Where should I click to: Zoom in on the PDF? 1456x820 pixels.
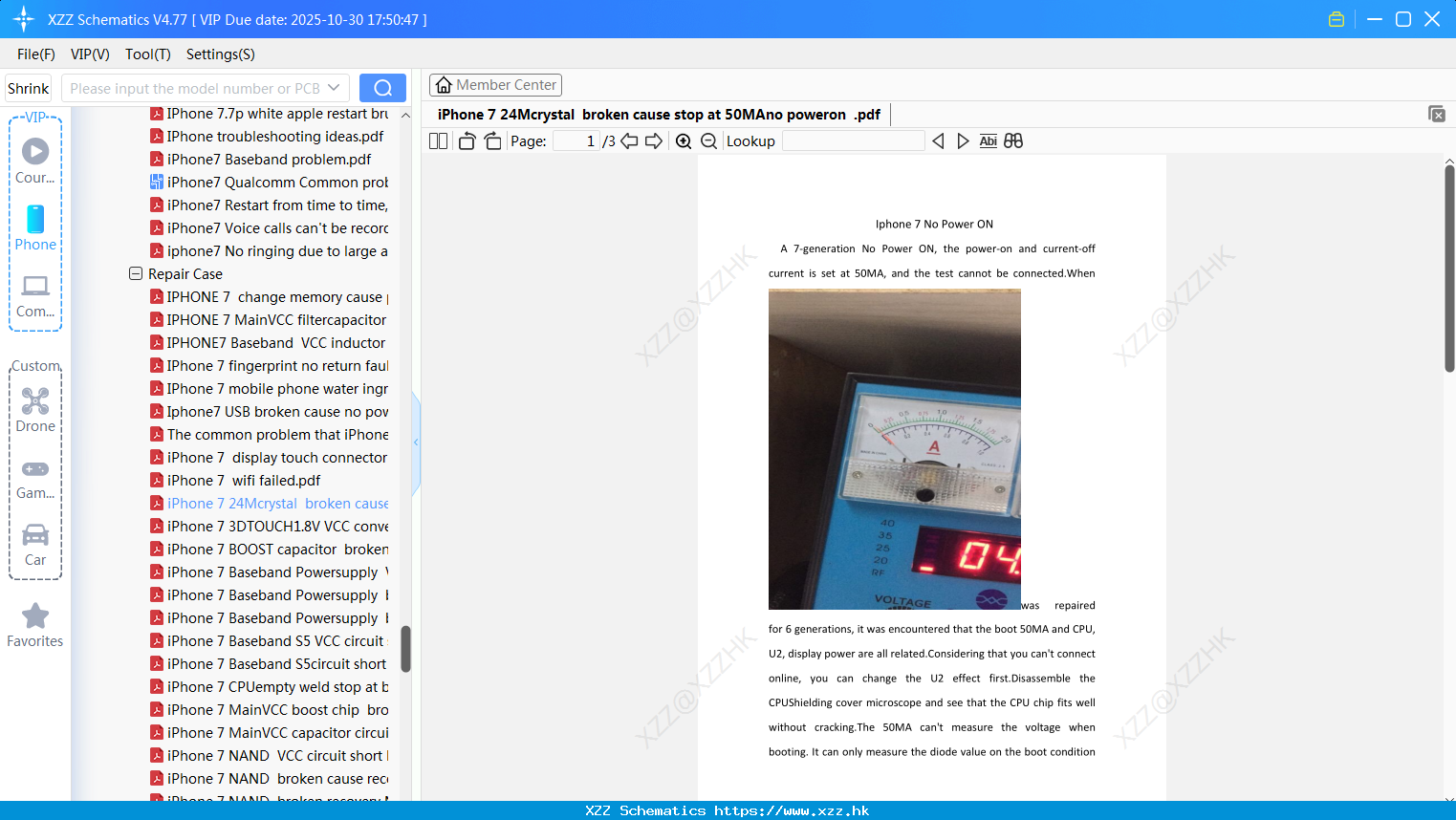point(684,141)
